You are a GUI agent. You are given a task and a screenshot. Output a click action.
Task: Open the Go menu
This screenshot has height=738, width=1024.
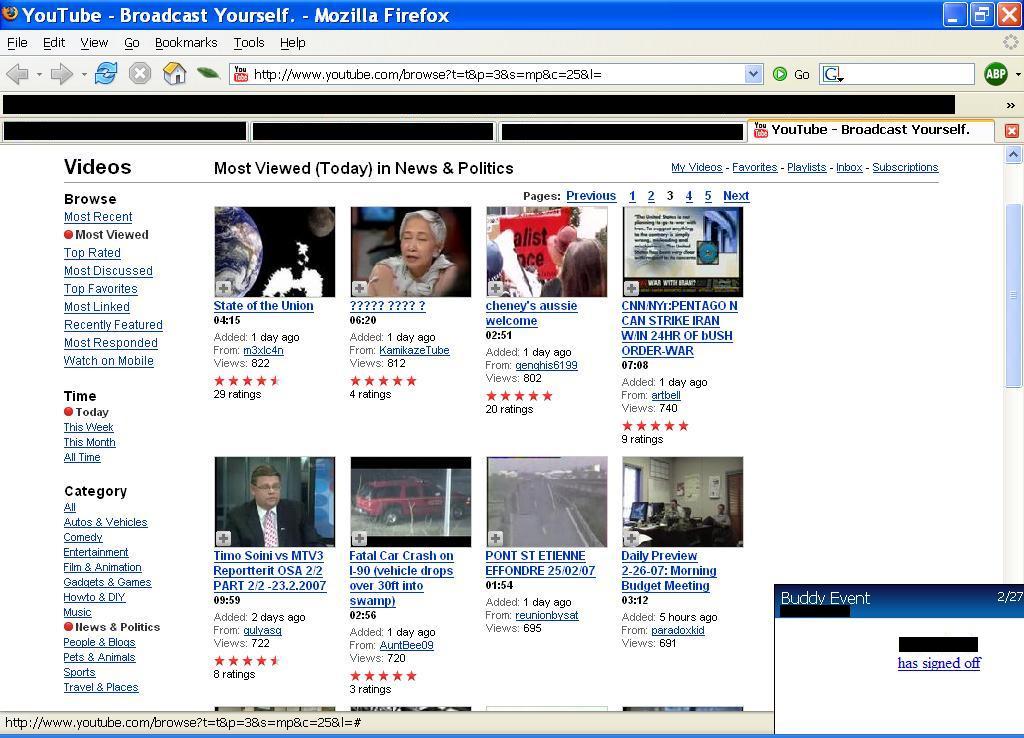click(x=131, y=42)
